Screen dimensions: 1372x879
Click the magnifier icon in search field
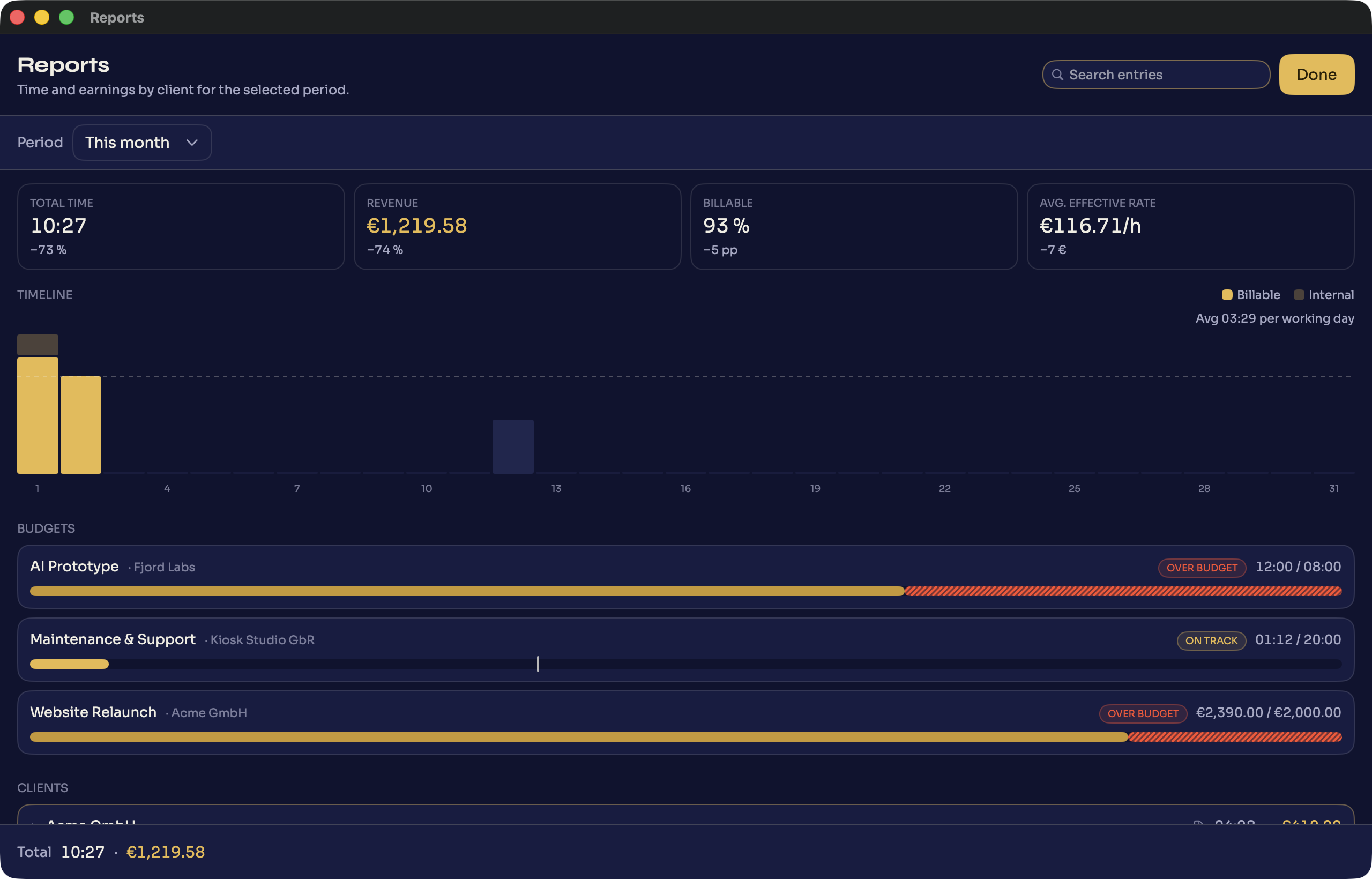[1057, 75]
